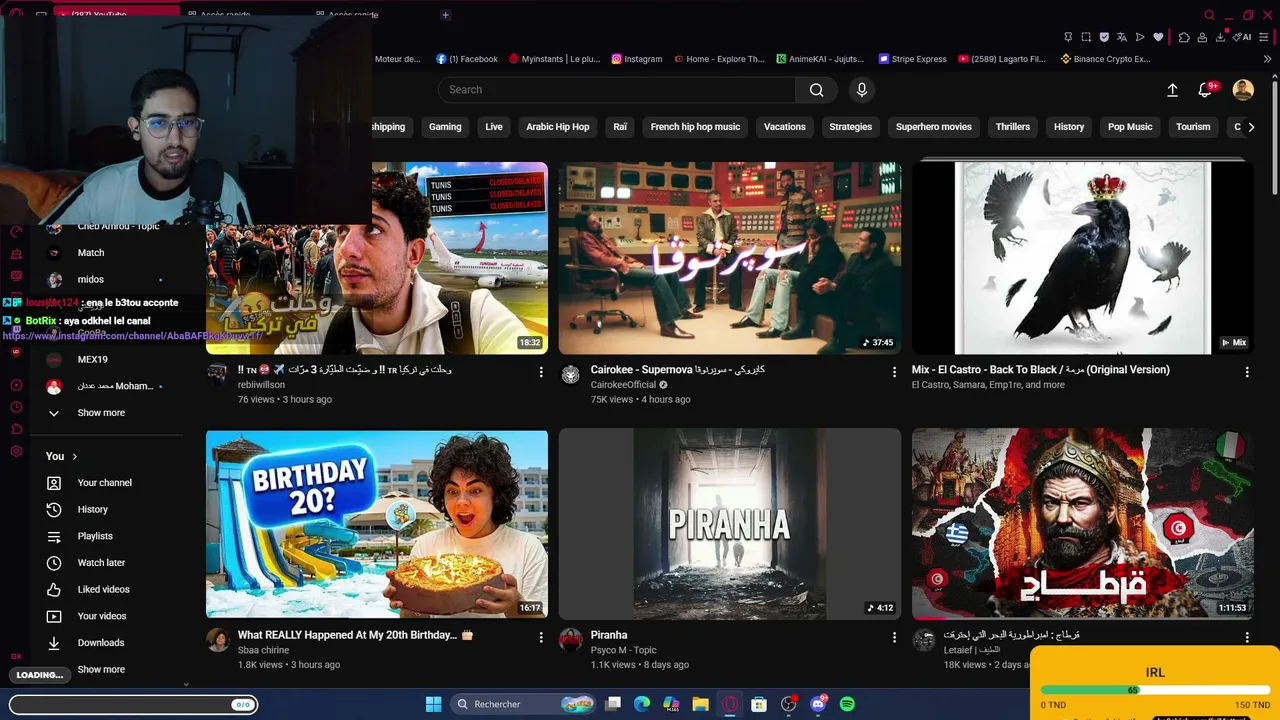The width and height of the screenshot is (1280, 720).
Task: Open more options for Birthday video
Action: pos(541,637)
